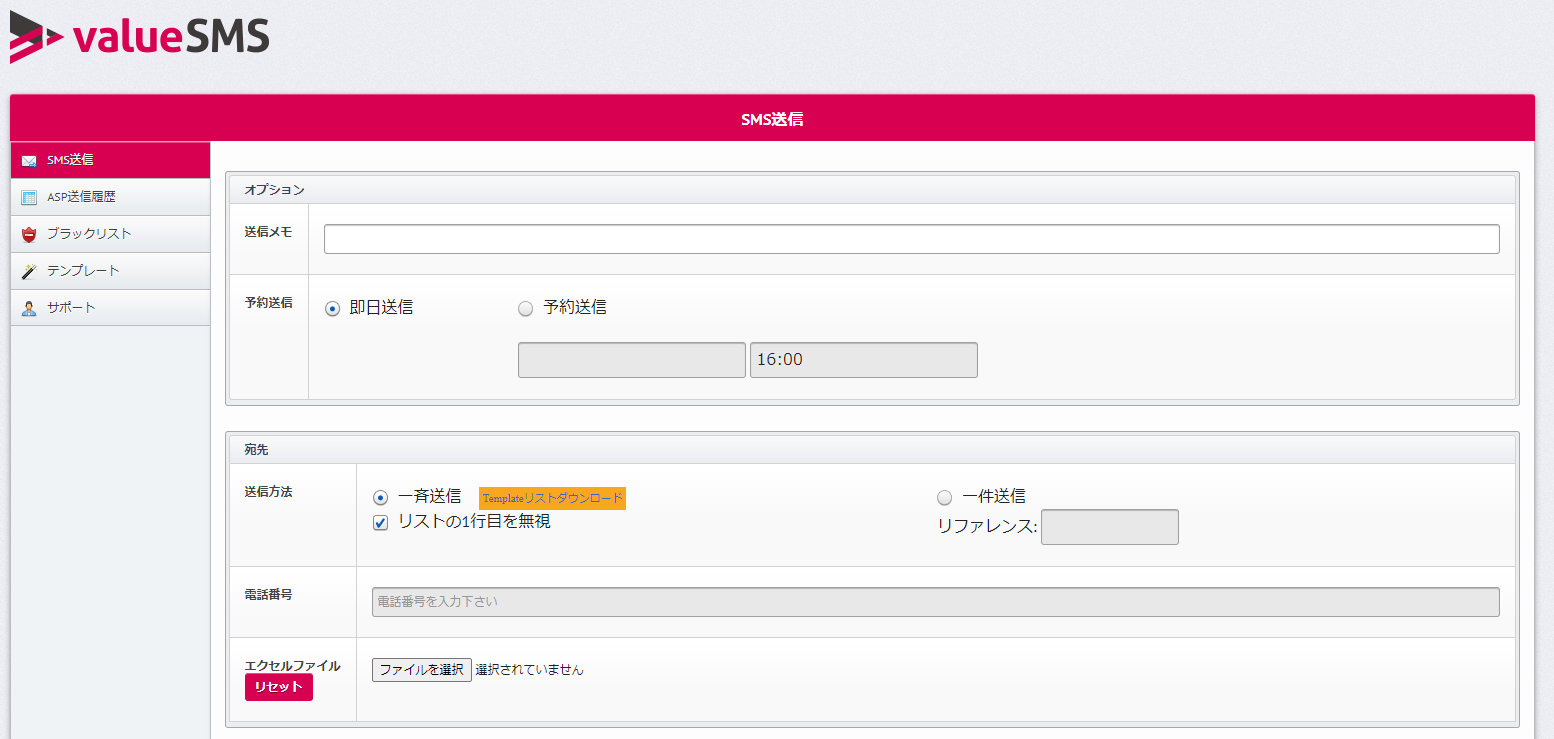Click the エクセルファイル row label

click(293, 665)
